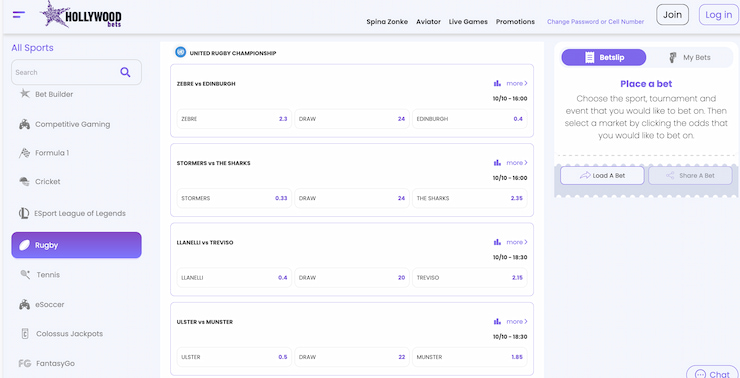This screenshot has height=378, width=740.
Task: Open stats icon for Stormers vs The Sharks
Action: pyautogui.click(x=497, y=162)
